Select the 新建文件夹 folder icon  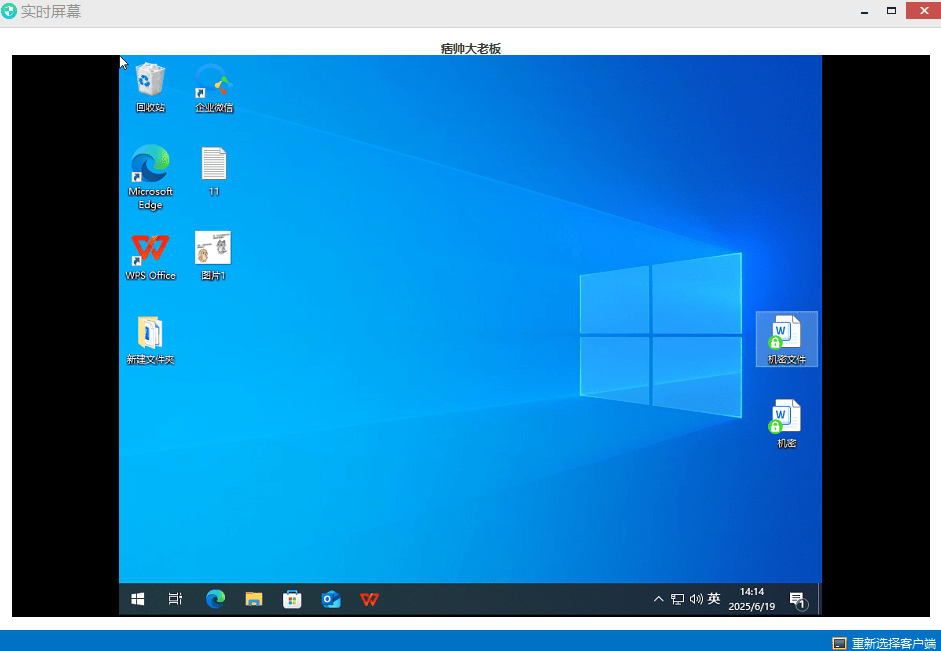(150, 333)
